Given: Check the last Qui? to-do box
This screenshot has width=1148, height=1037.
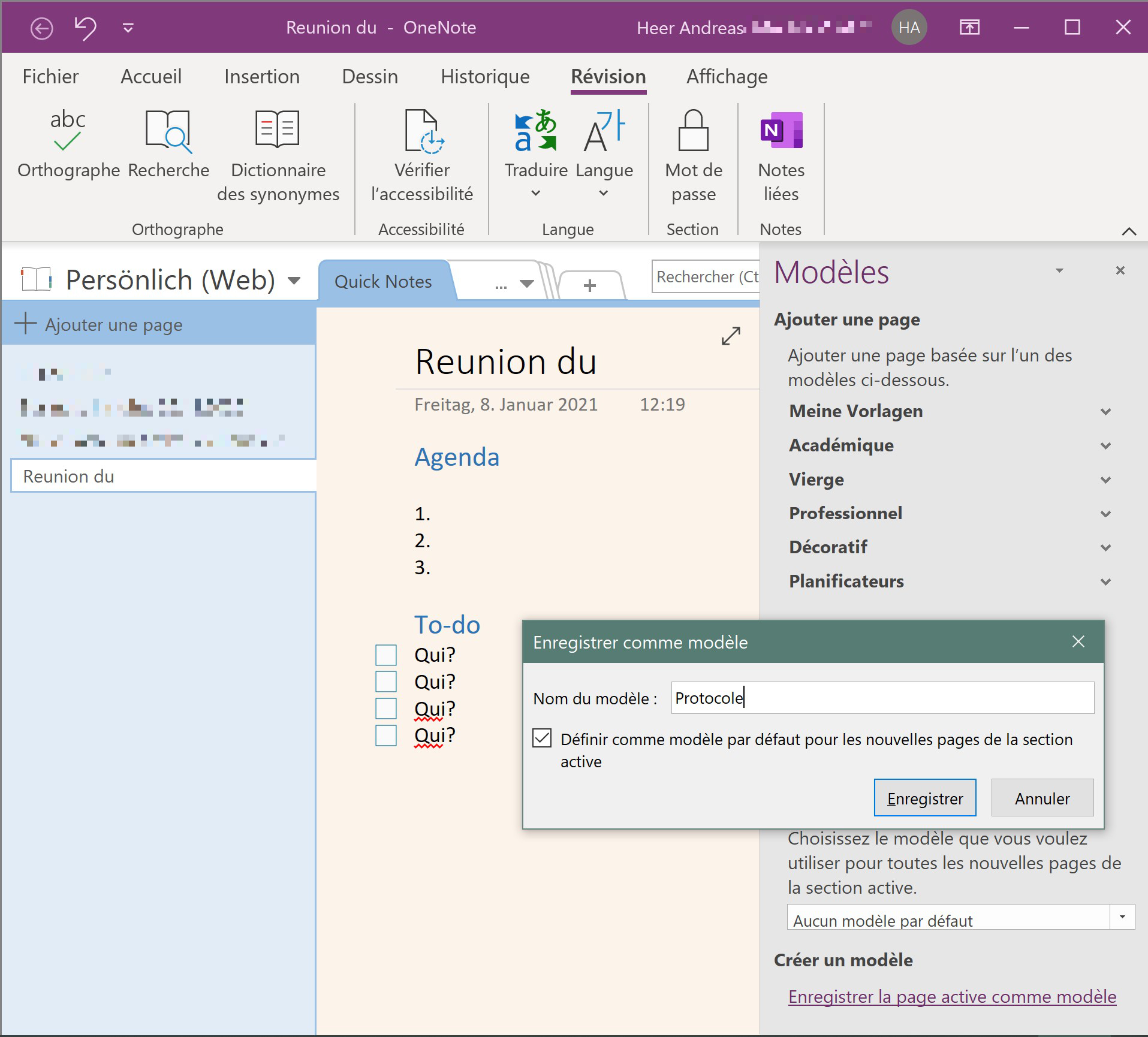Looking at the screenshot, I should point(387,735).
